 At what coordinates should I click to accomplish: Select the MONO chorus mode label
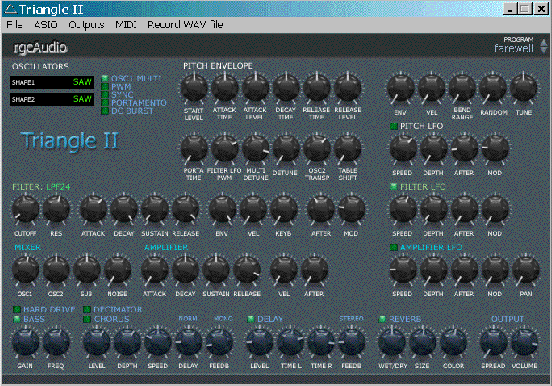223,318
